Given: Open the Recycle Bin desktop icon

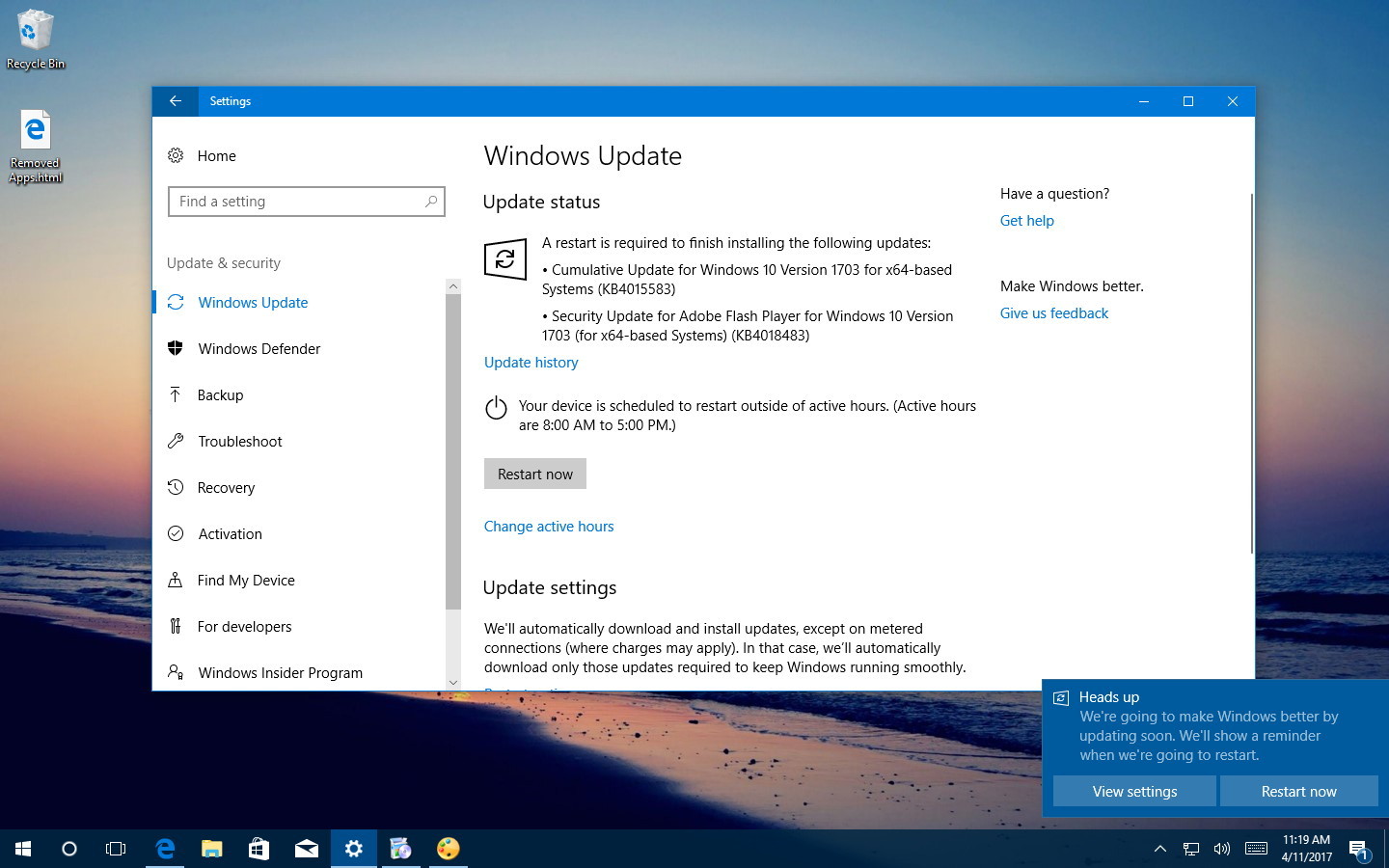Looking at the screenshot, I should point(36,40).
